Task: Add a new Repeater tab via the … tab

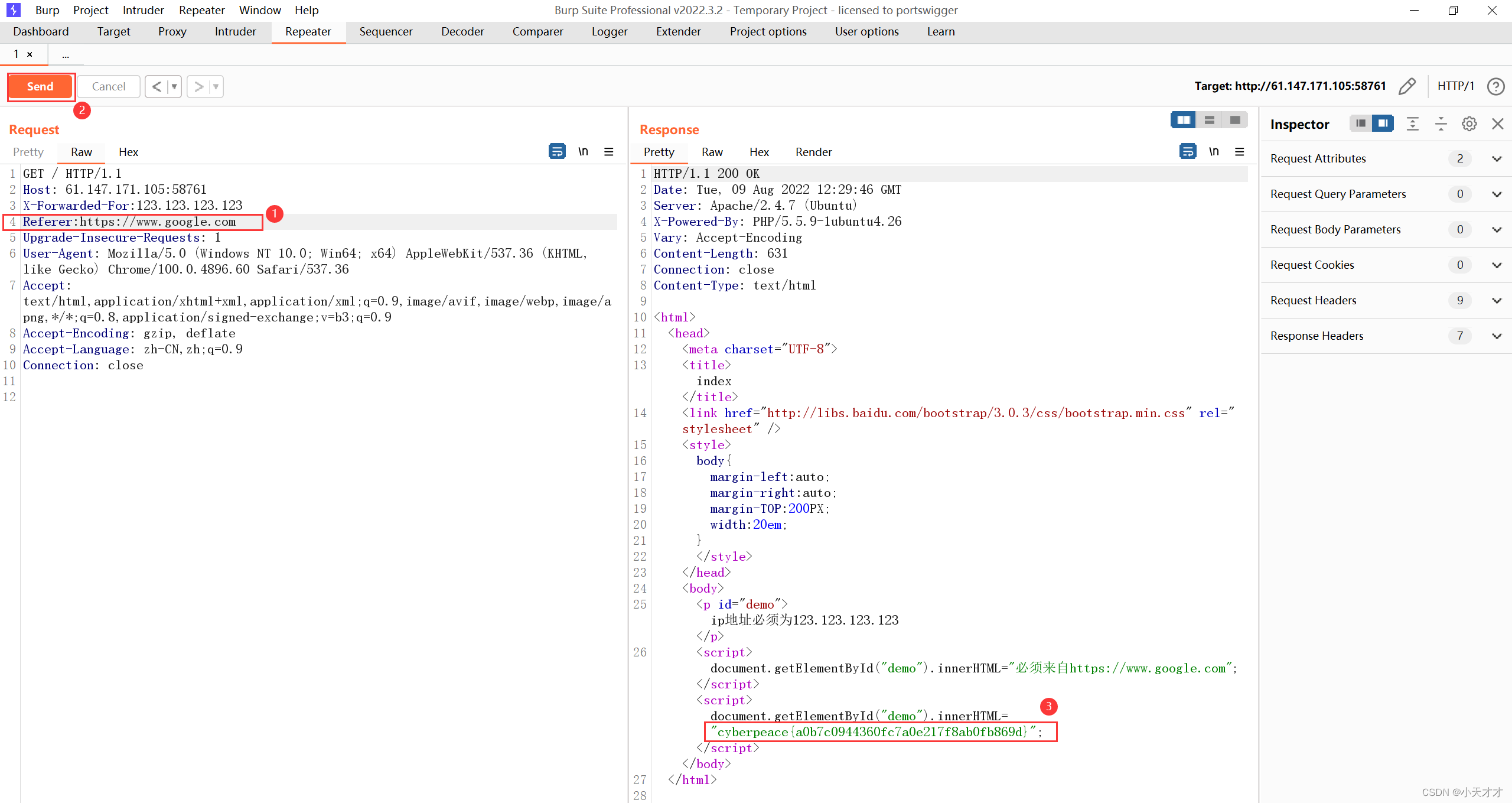Action: (66, 55)
